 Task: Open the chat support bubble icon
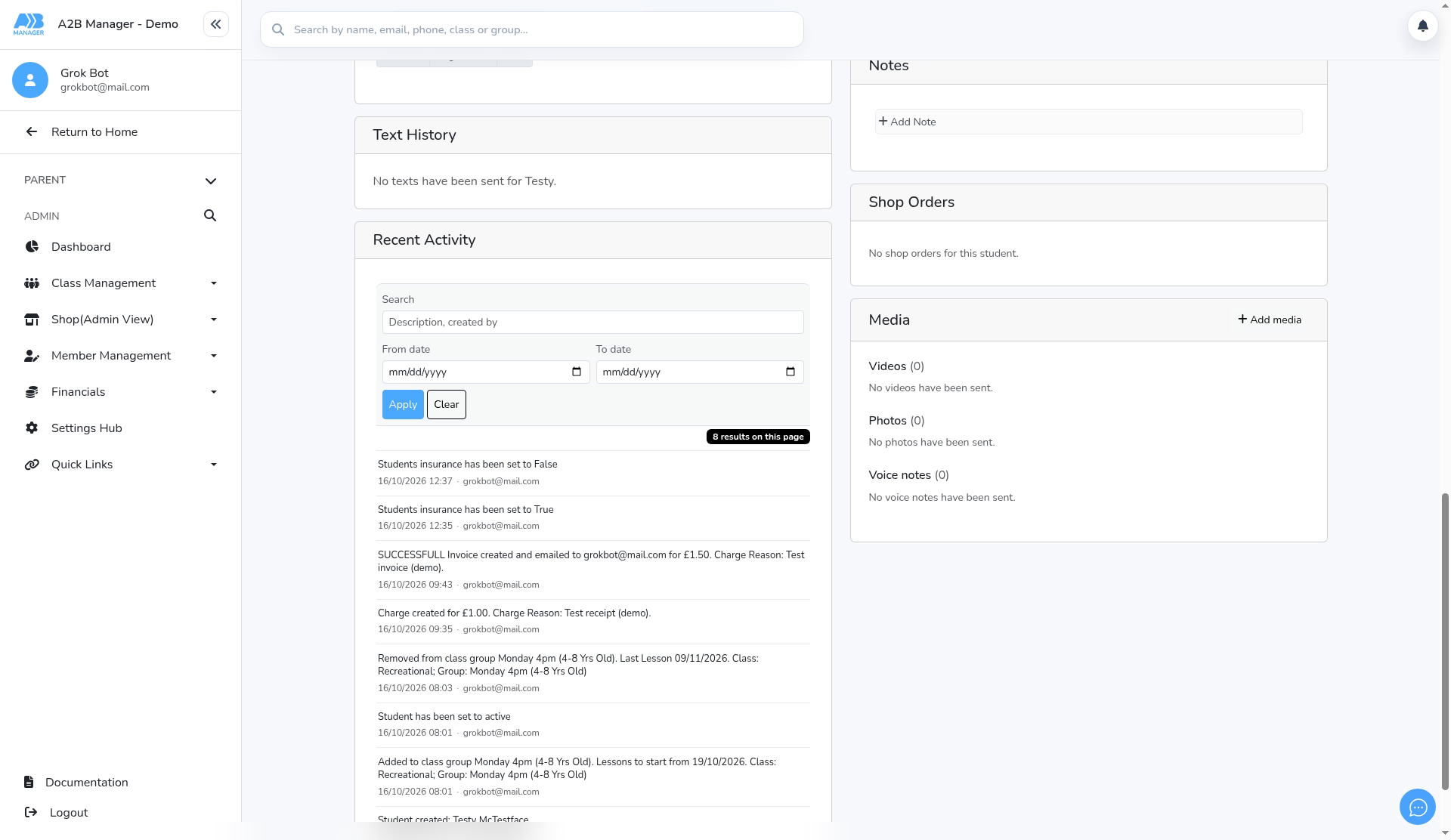tap(1417, 808)
